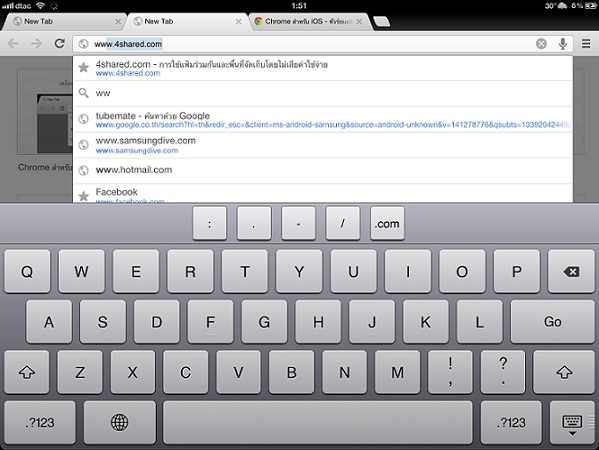Open the Chrome menu button
The height and width of the screenshot is (450, 599).
tap(586, 44)
